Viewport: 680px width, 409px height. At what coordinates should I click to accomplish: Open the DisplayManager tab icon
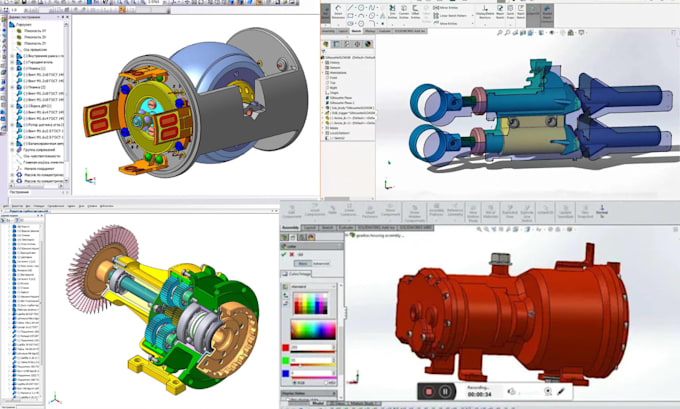pyautogui.click(x=368, y=44)
